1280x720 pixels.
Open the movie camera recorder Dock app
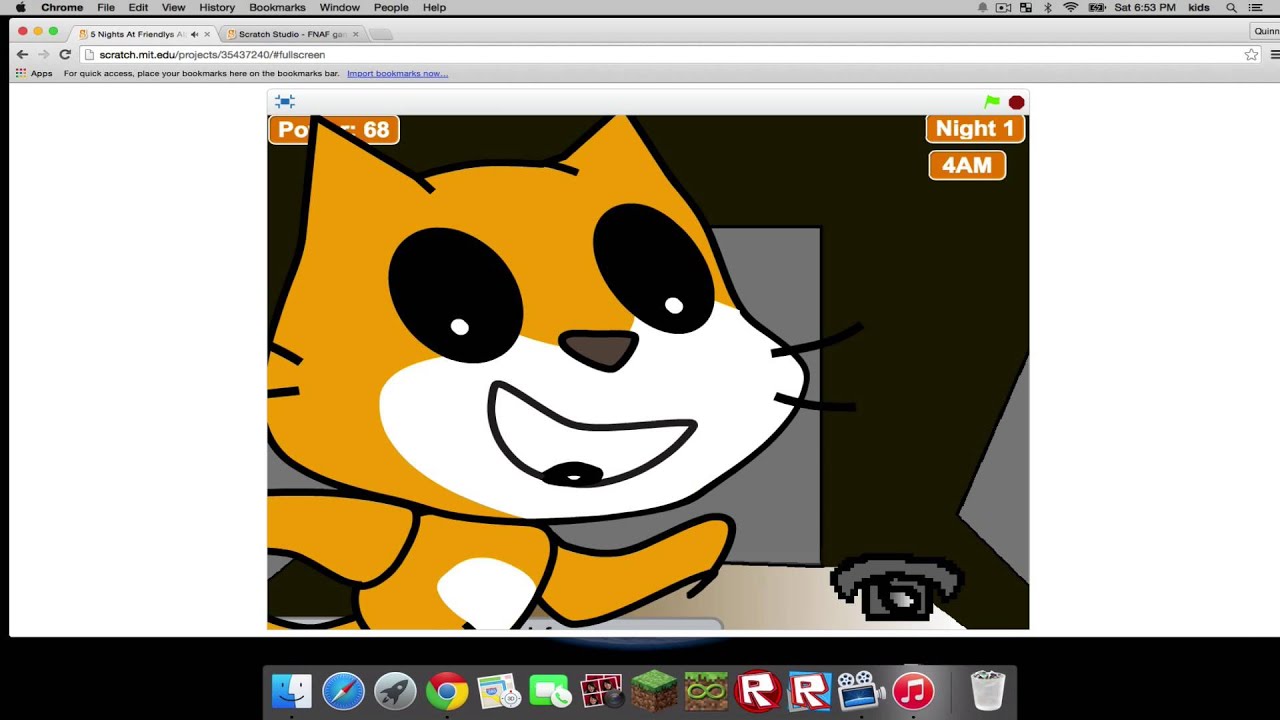pyautogui.click(x=861, y=691)
